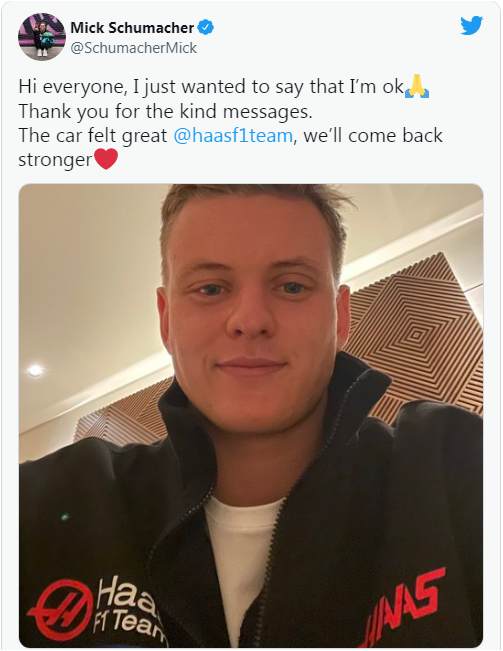This screenshot has height=651, width=503.
Task: Open the Mick Schumacher display name
Action: coord(132,28)
